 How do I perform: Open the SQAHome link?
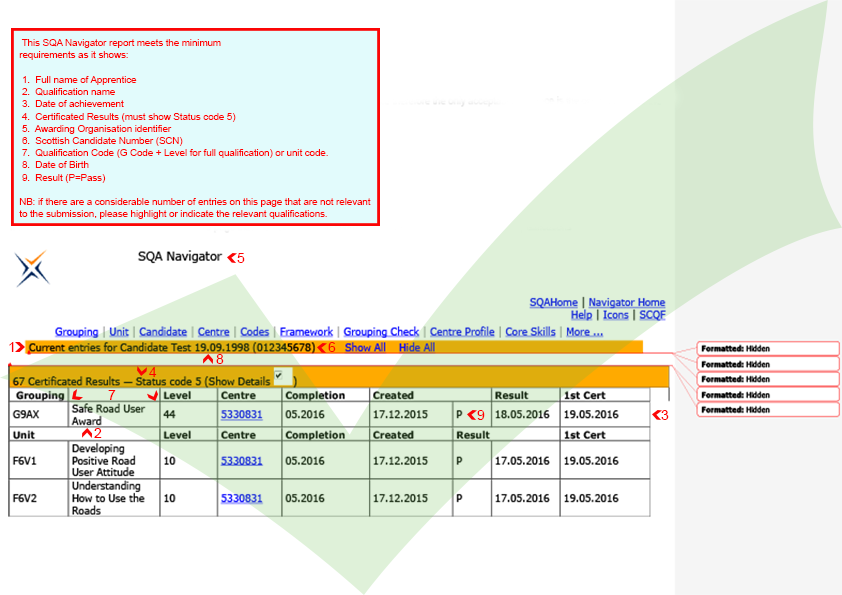(x=553, y=302)
